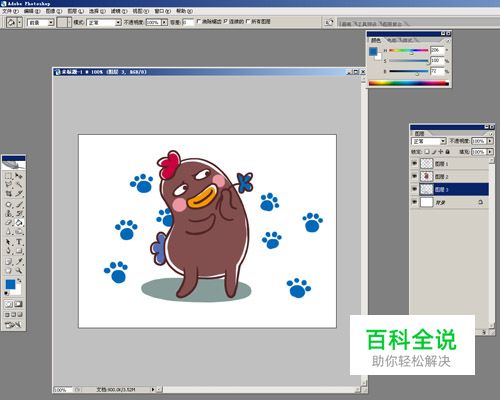Reset default colors in toolbox
Screen dimensions: 500x400
click(7, 293)
